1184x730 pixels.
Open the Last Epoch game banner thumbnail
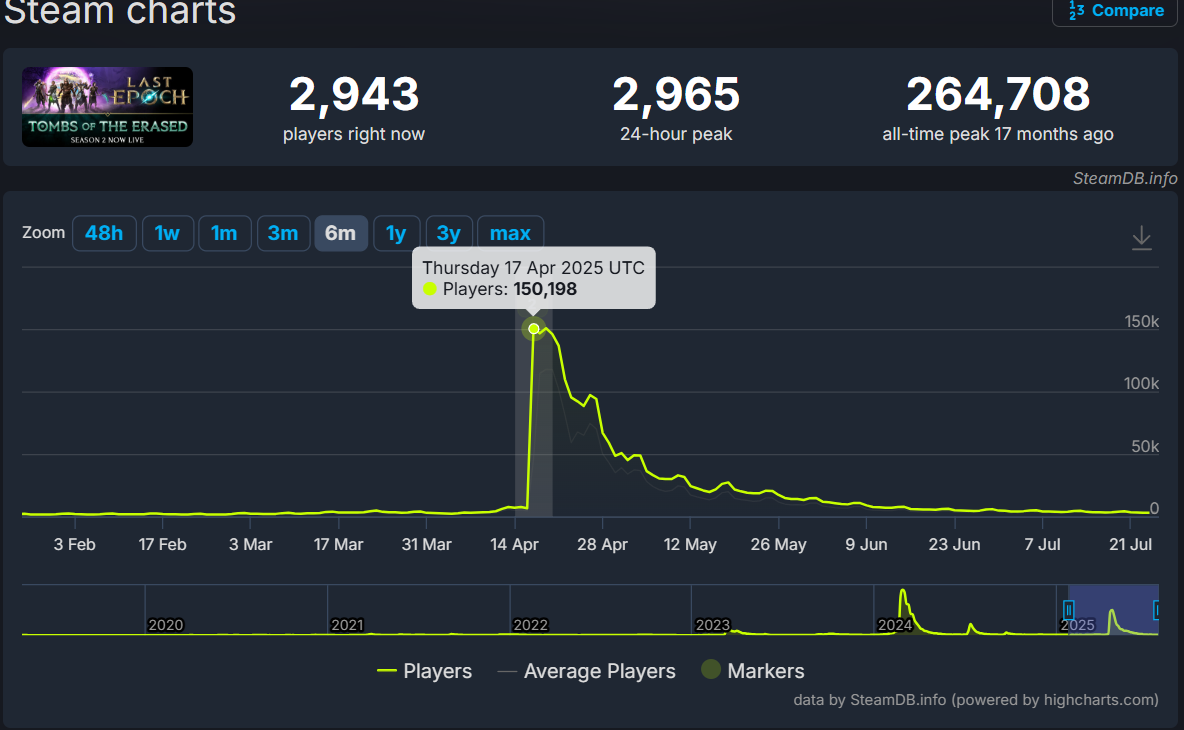(x=107, y=106)
